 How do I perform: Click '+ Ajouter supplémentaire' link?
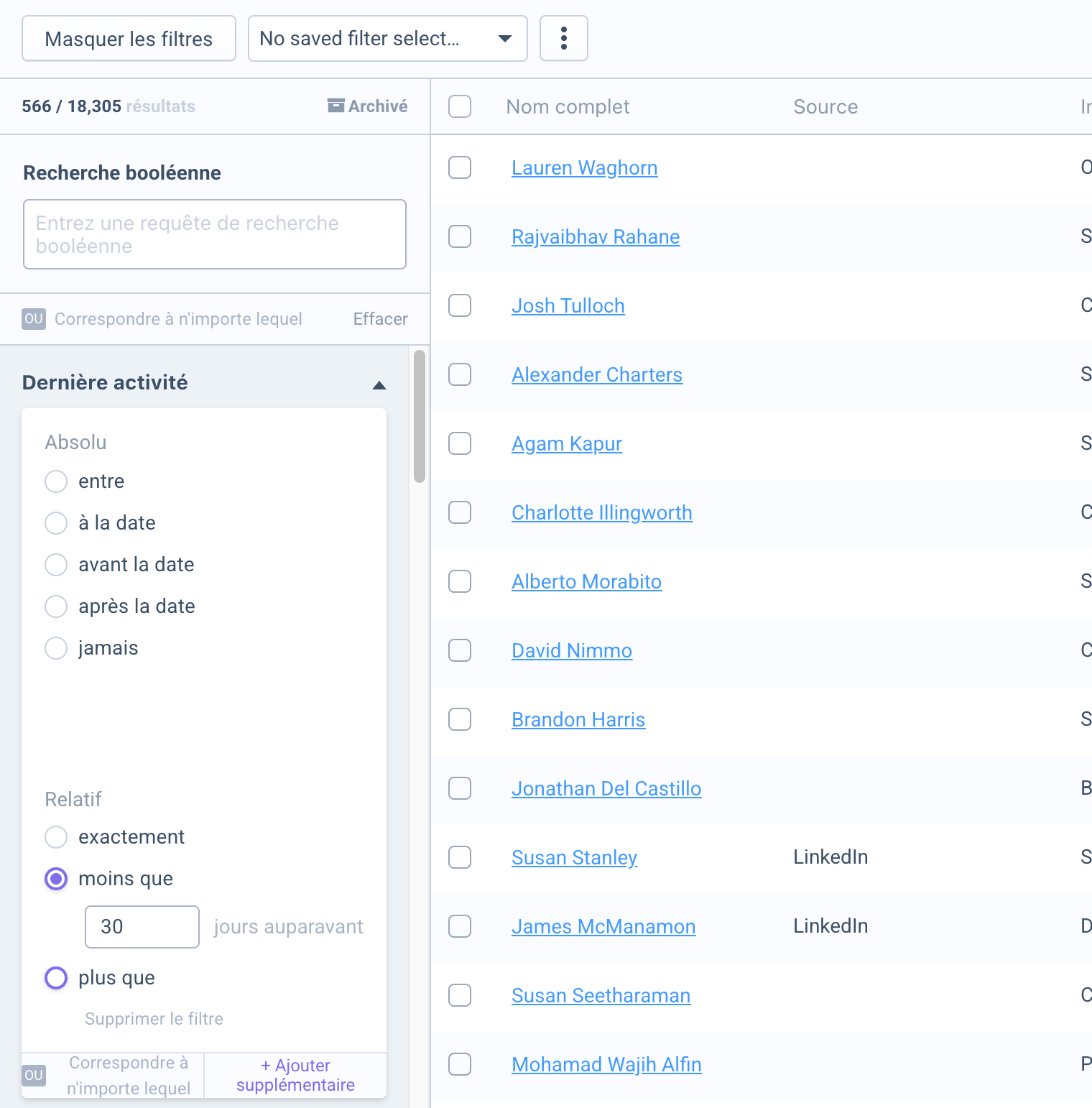pyautogui.click(x=295, y=1075)
